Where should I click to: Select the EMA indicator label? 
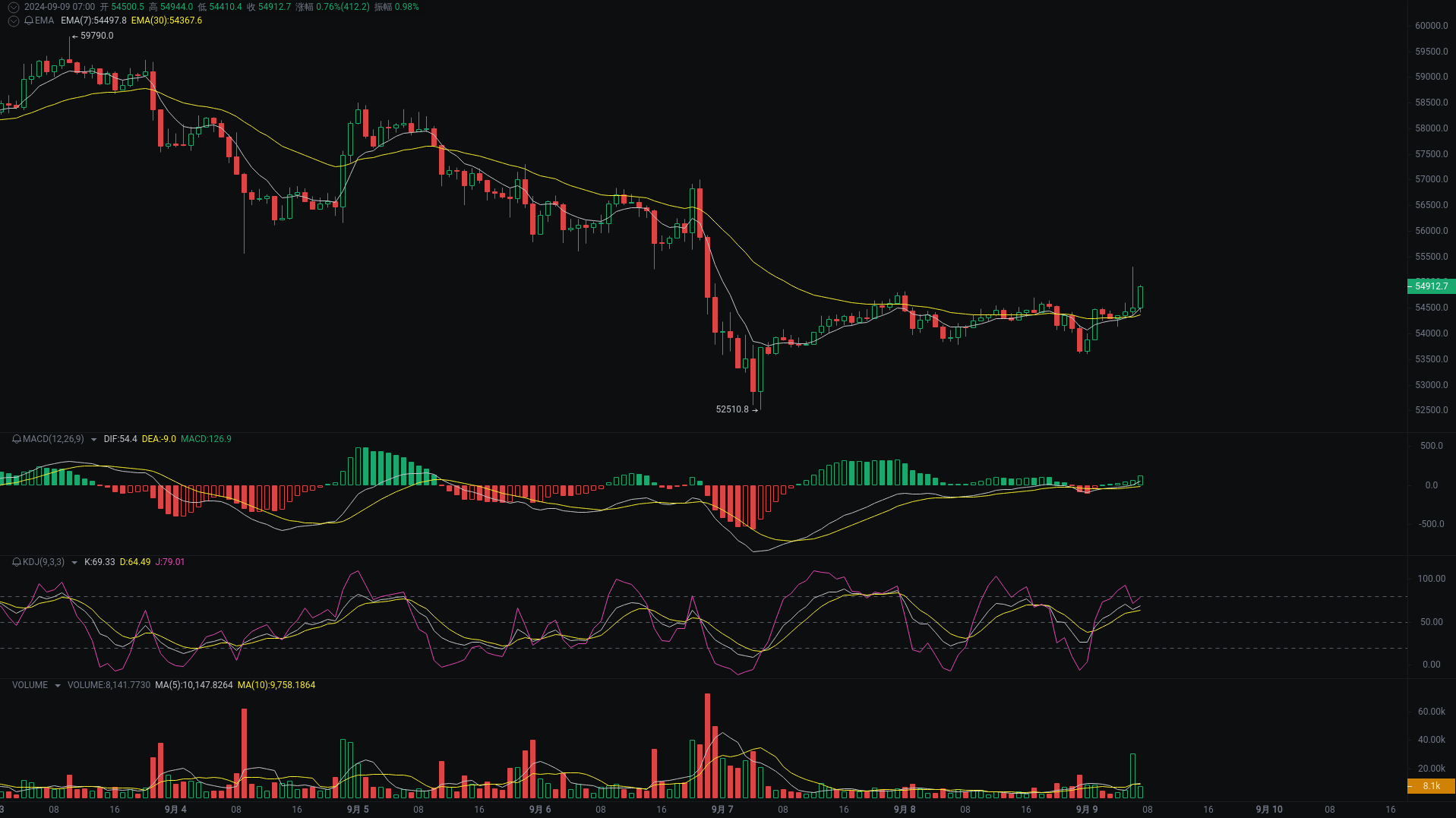[x=44, y=21]
